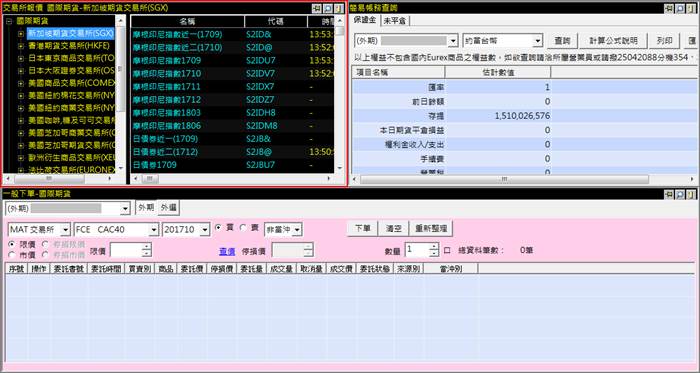This screenshot has height=373, width=700.
Task: Pin the exchange quotes panel (交易所報價)
Action: (317, 8)
